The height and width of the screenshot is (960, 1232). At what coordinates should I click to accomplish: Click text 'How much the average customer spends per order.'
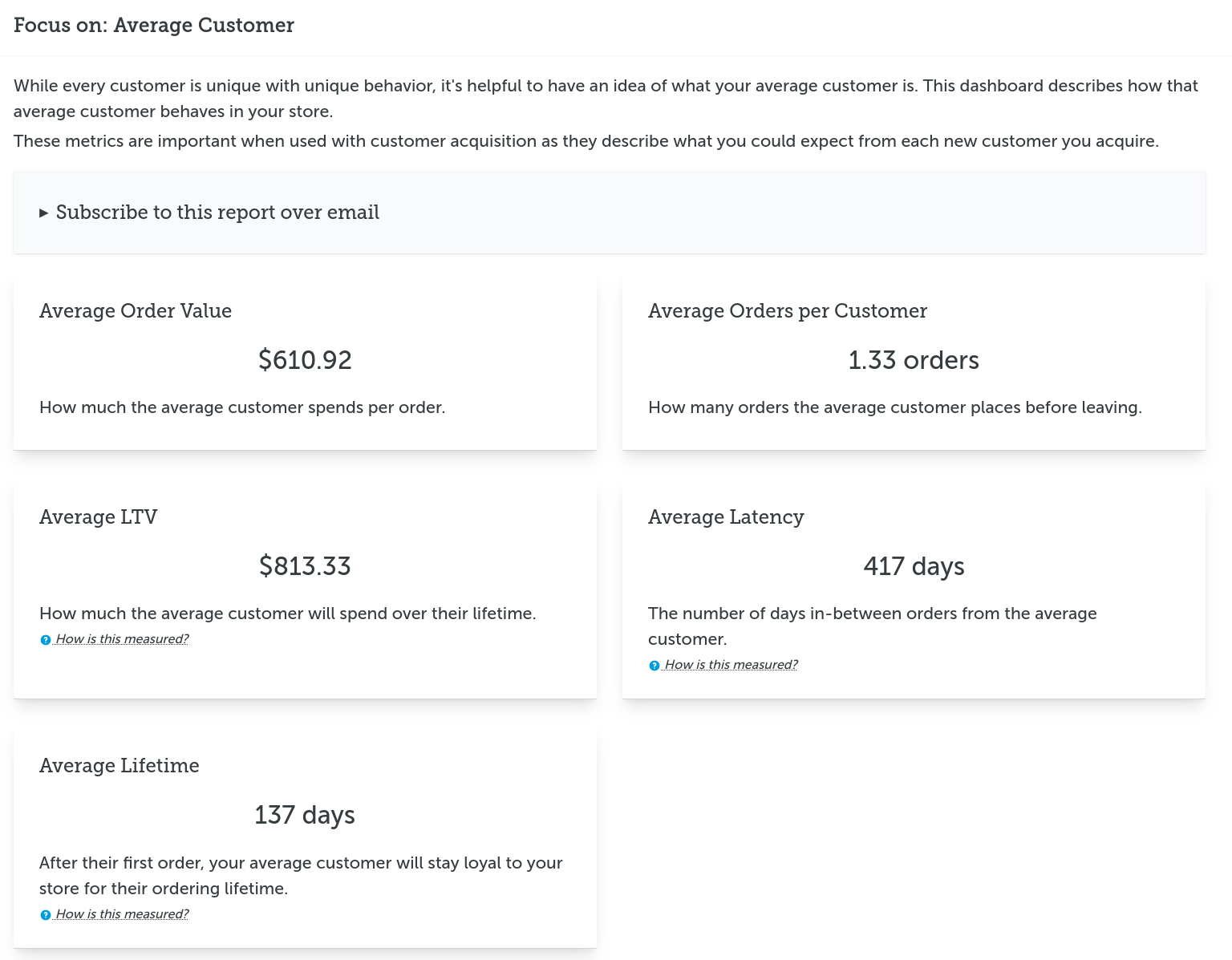point(242,407)
